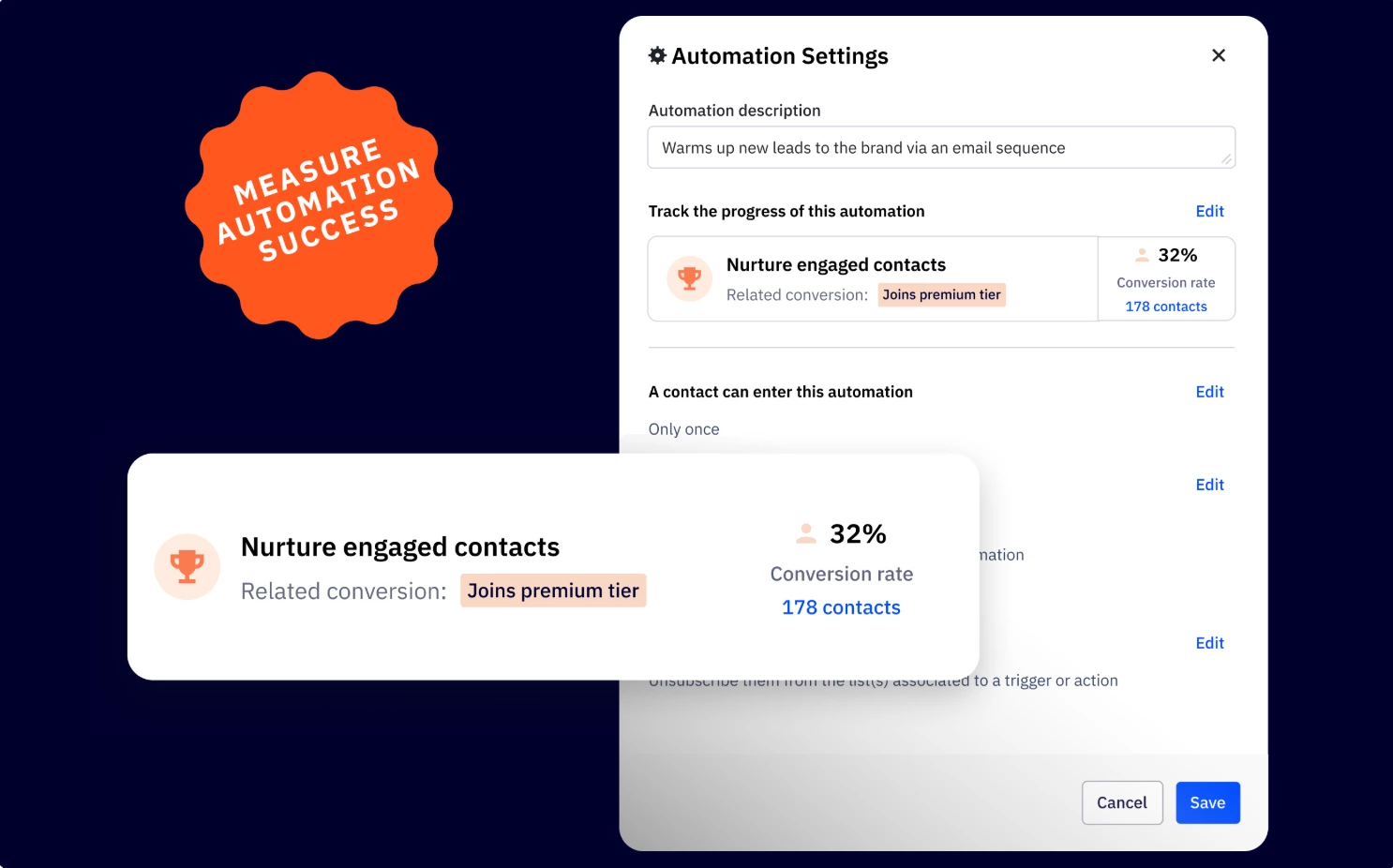1393x868 pixels.
Task: Click 178 contacts inside the enlarged goal card
Action: [840, 607]
